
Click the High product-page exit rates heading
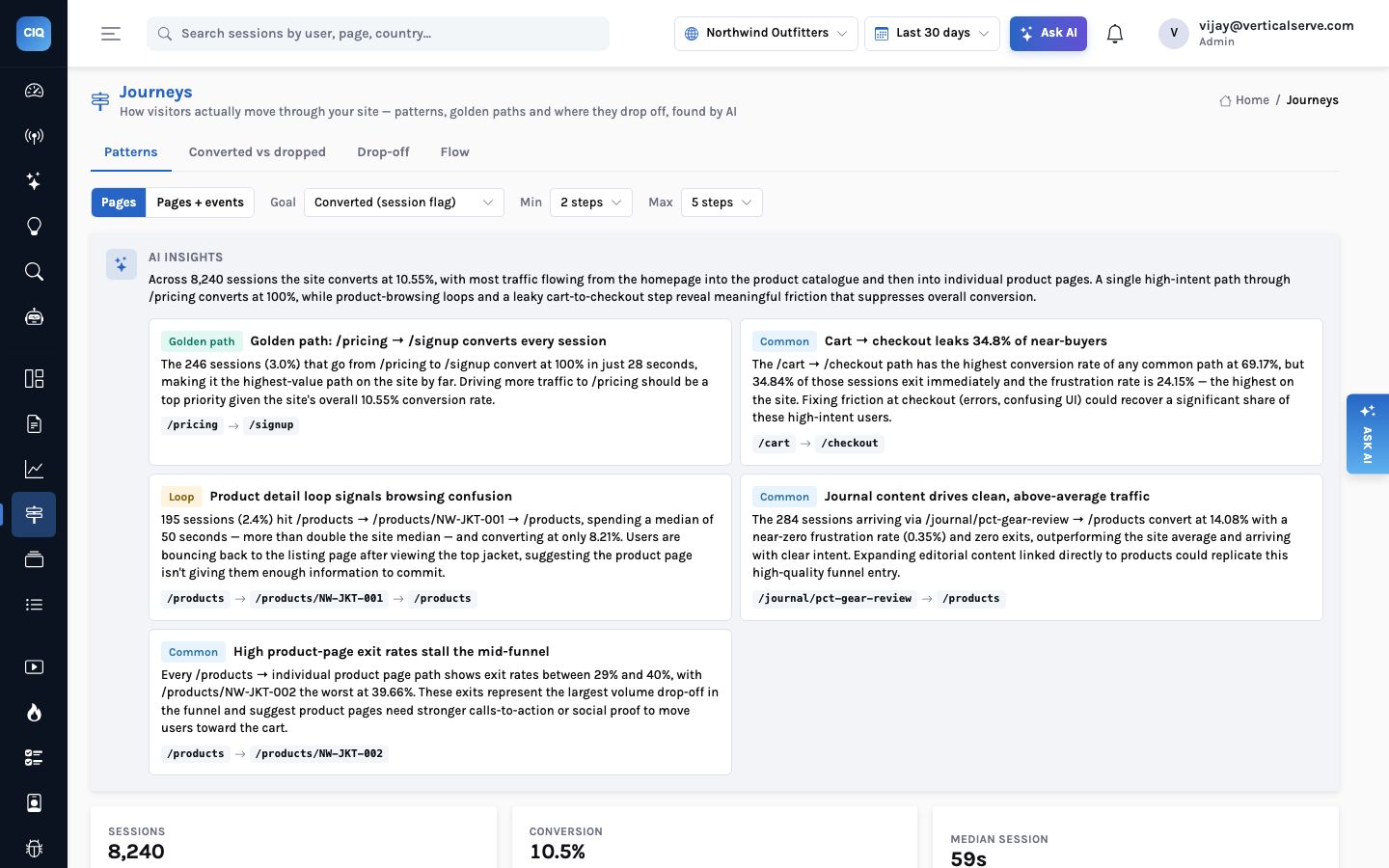392,652
